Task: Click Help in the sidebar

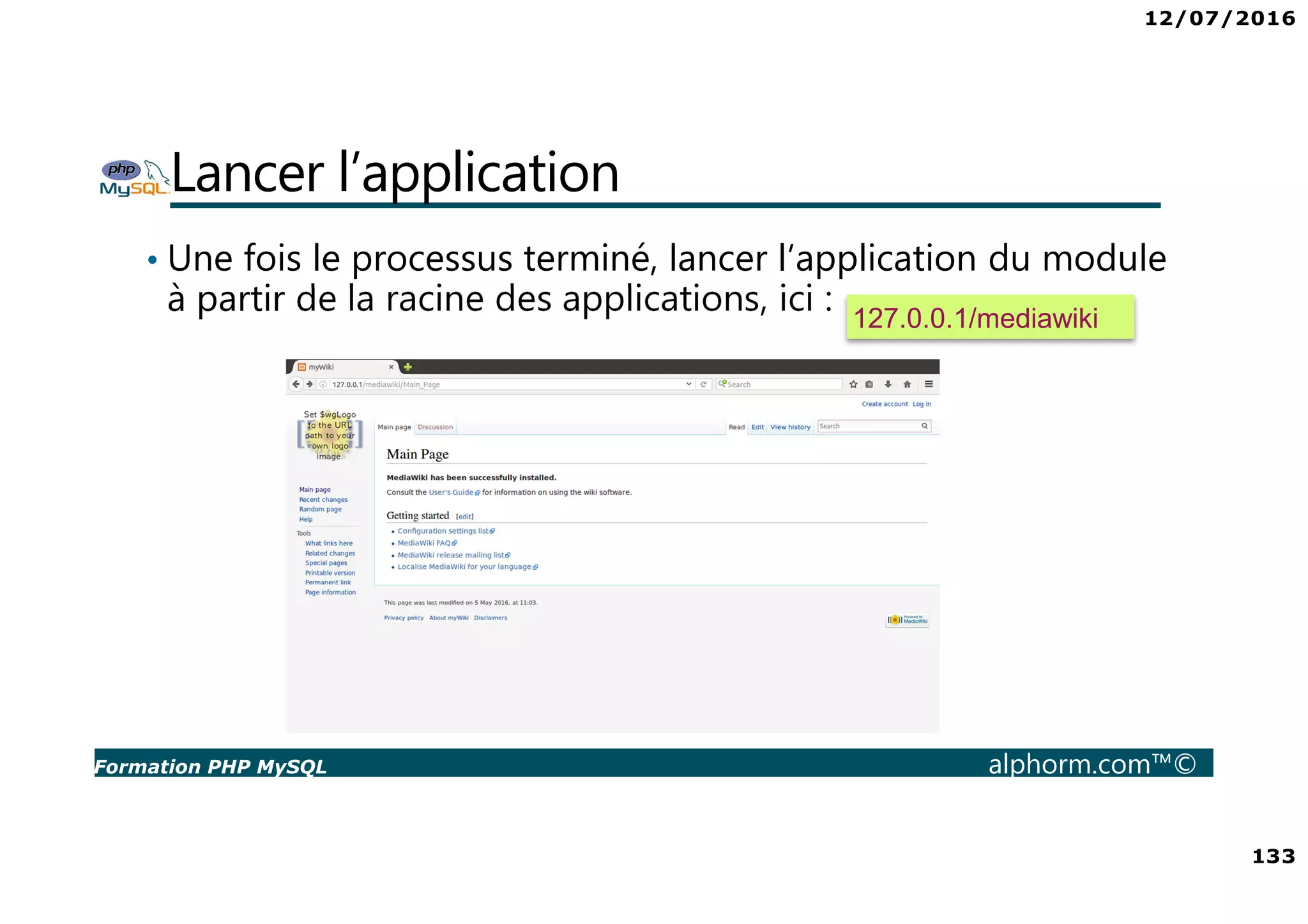Action: 306,519
